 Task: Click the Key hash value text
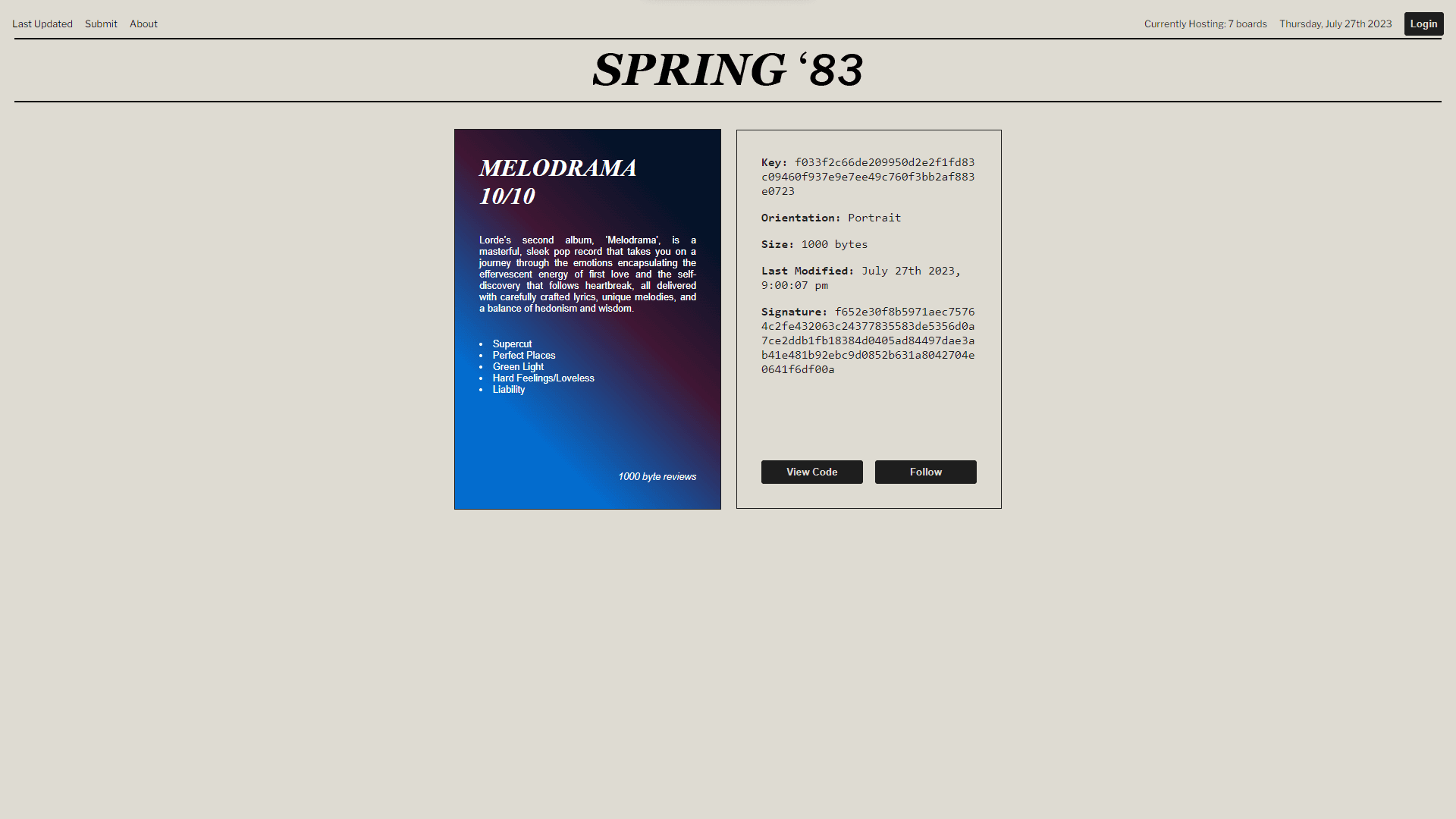tap(868, 177)
